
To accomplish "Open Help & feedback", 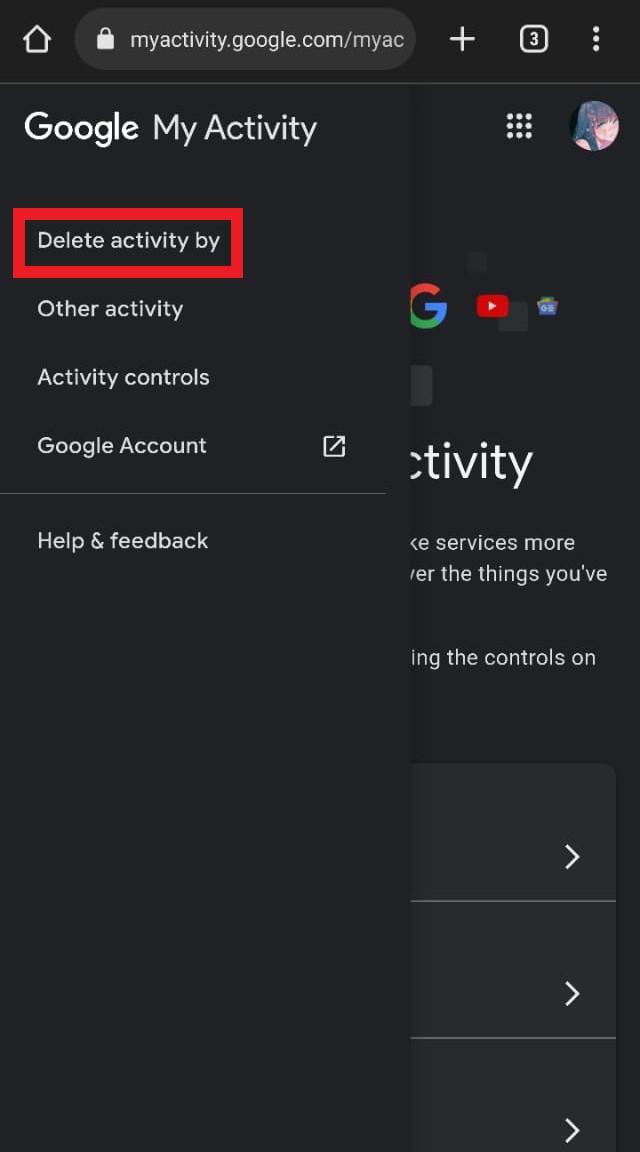I will coord(123,541).
